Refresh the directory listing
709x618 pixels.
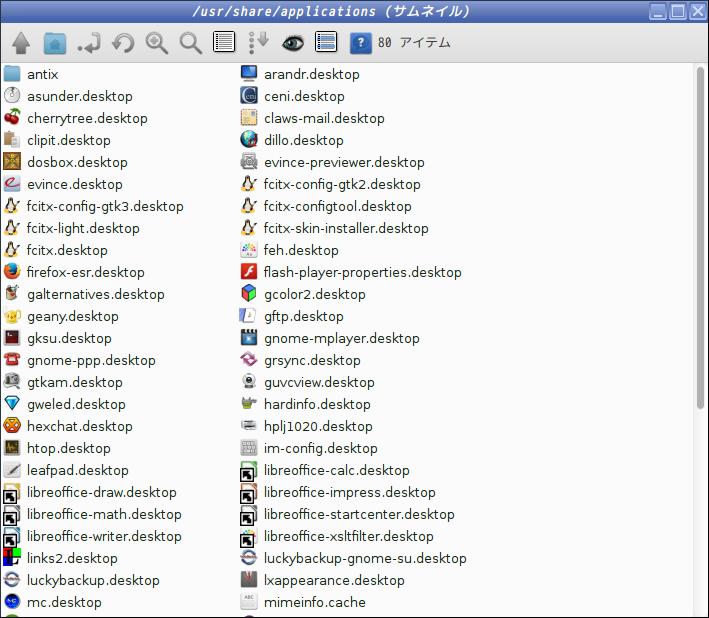point(123,43)
